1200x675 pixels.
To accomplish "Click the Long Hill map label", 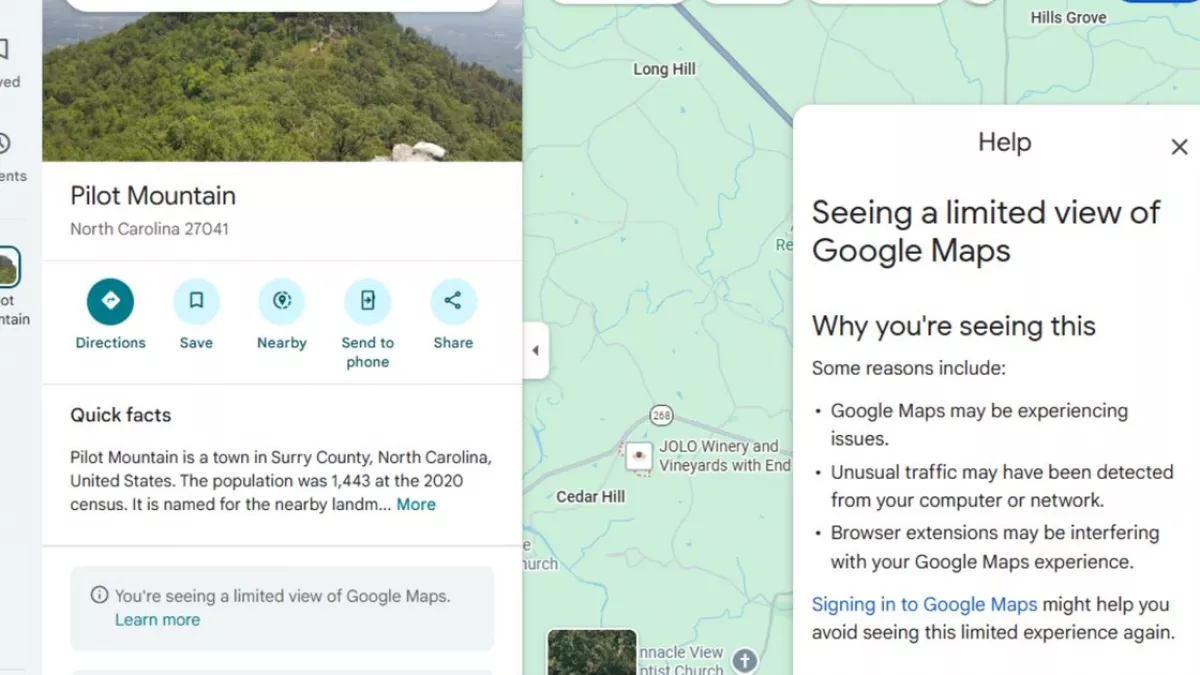I will click(664, 69).
